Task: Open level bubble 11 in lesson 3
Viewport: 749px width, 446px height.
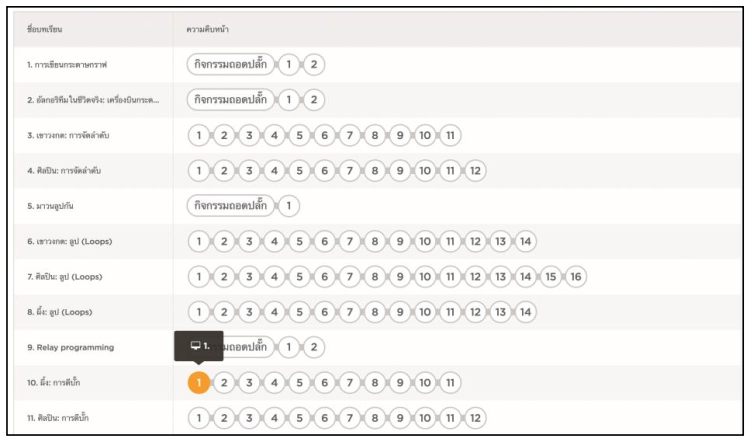Action: pyautogui.click(x=450, y=135)
